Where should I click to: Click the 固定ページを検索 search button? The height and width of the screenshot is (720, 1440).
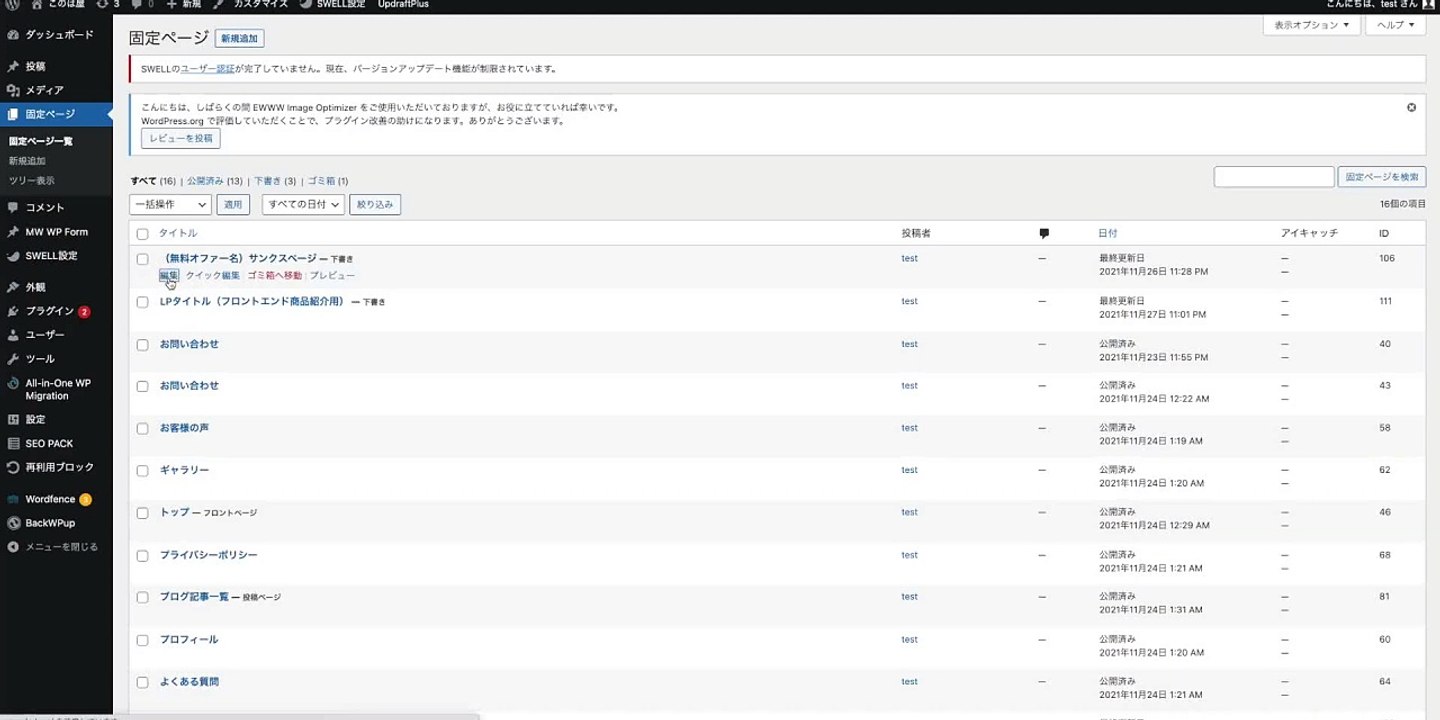(1382, 177)
